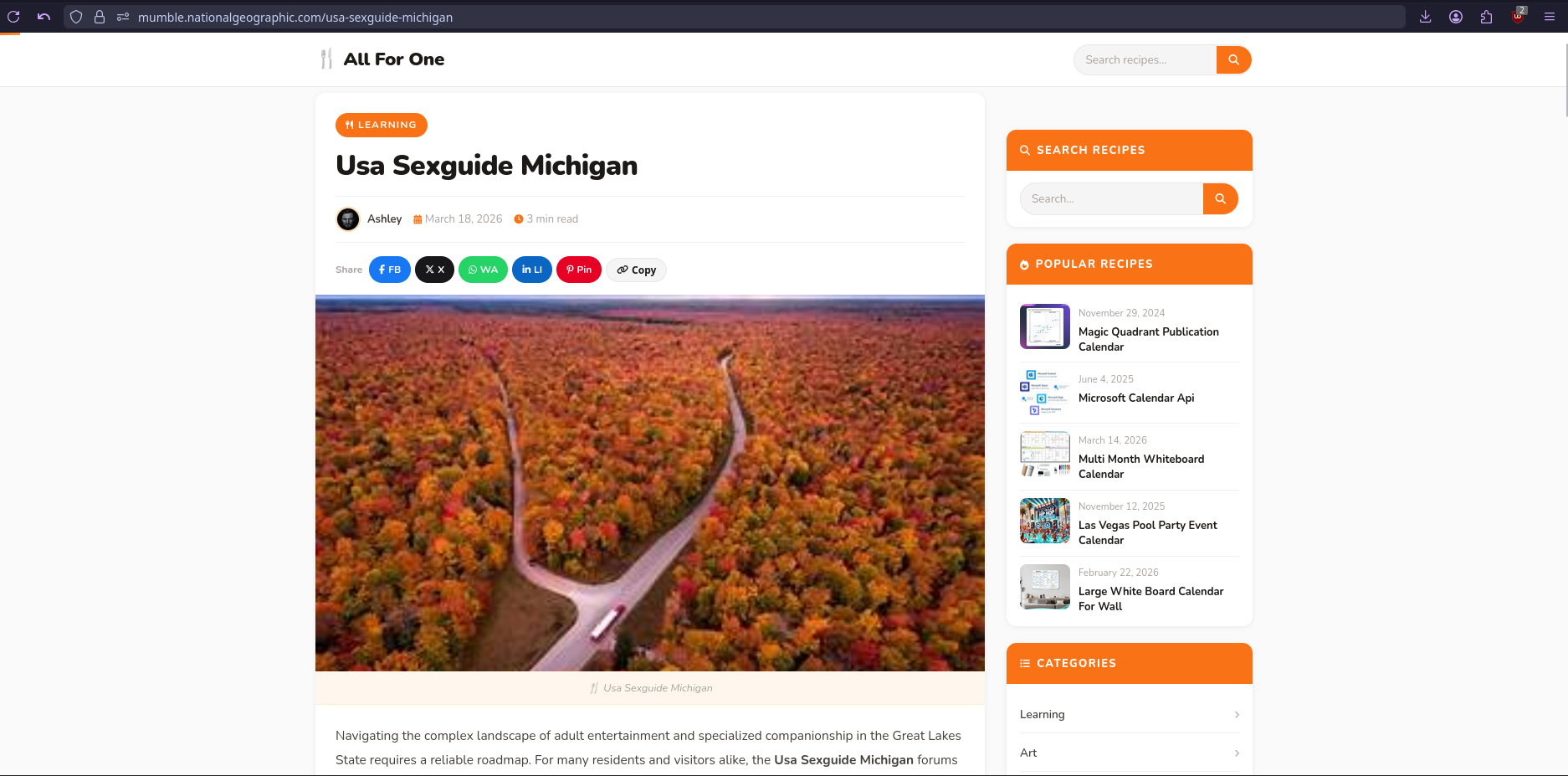Click the POPULAR RECIPES widget header
The width and height of the screenshot is (1568, 776).
1130,264
